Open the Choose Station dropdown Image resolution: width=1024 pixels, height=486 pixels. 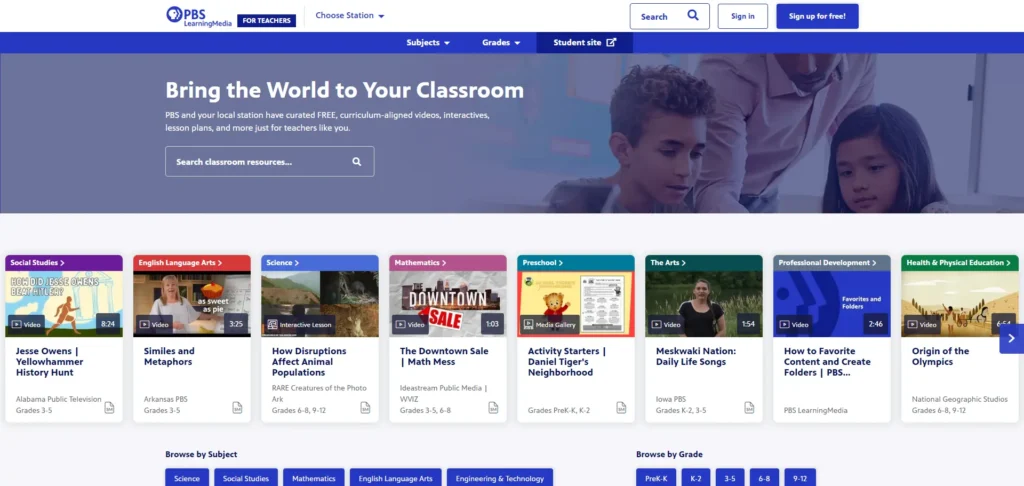(350, 16)
